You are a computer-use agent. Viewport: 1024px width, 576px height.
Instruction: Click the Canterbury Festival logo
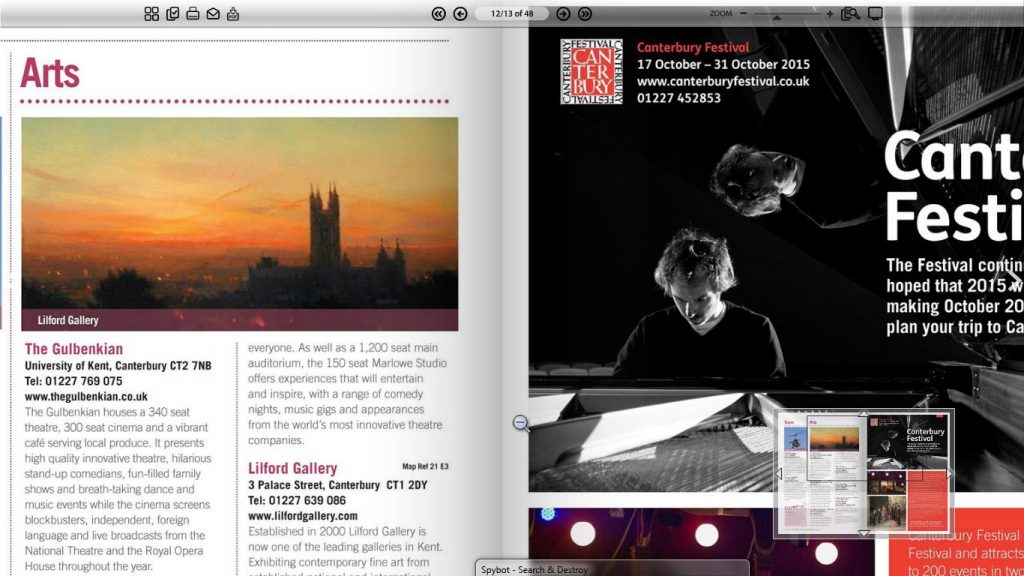(592, 71)
